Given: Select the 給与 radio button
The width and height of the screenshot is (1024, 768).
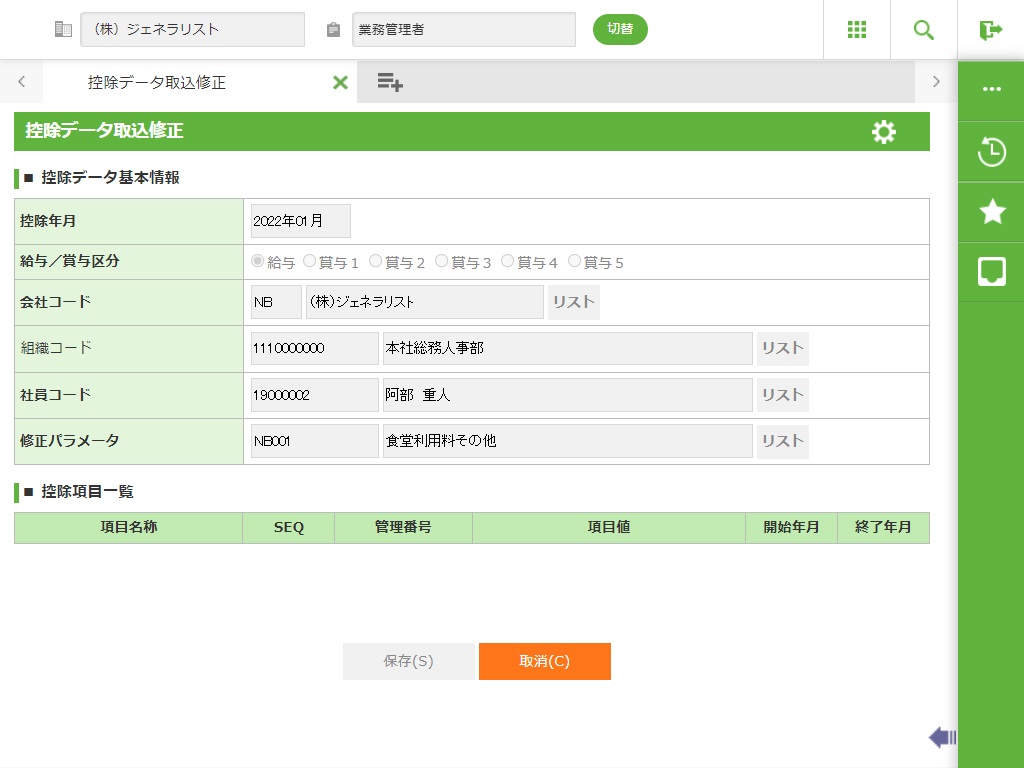Looking at the screenshot, I should coord(258,261).
